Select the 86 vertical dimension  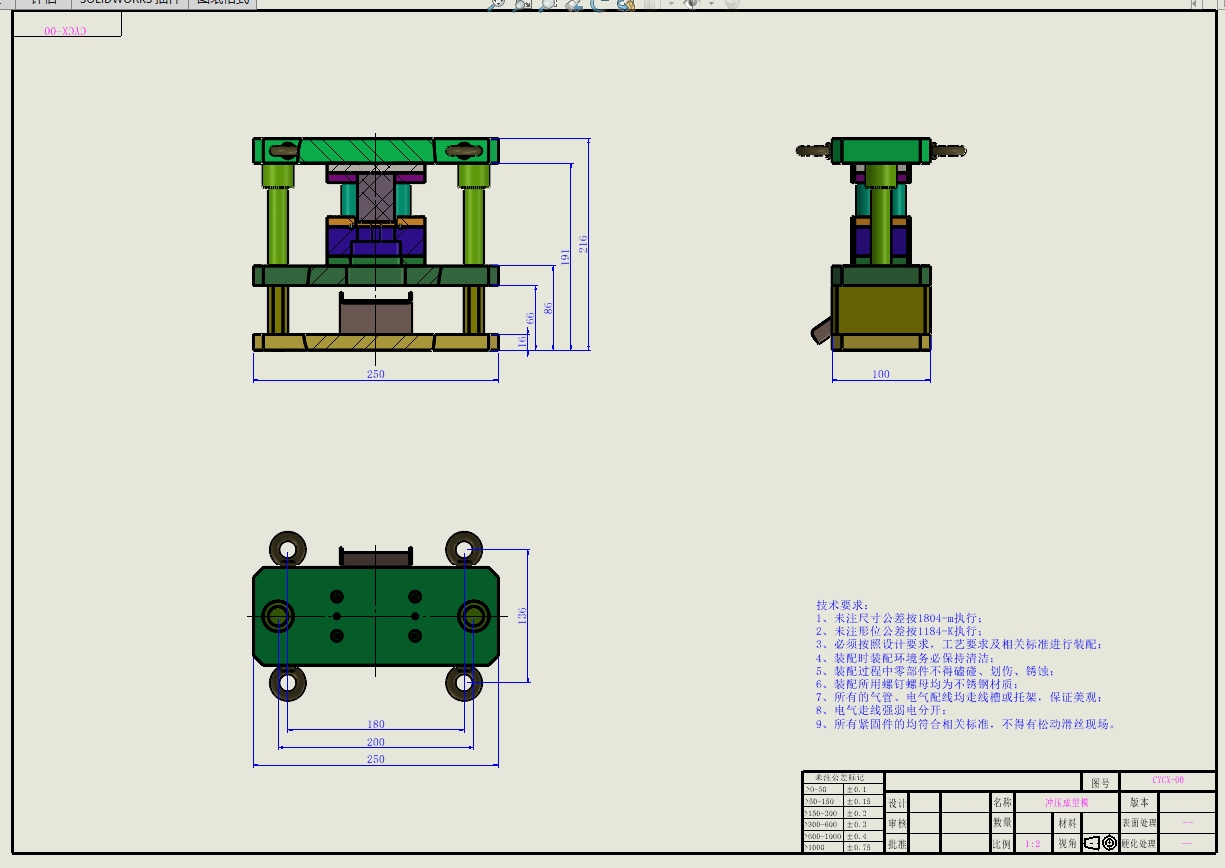(x=548, y=308)
